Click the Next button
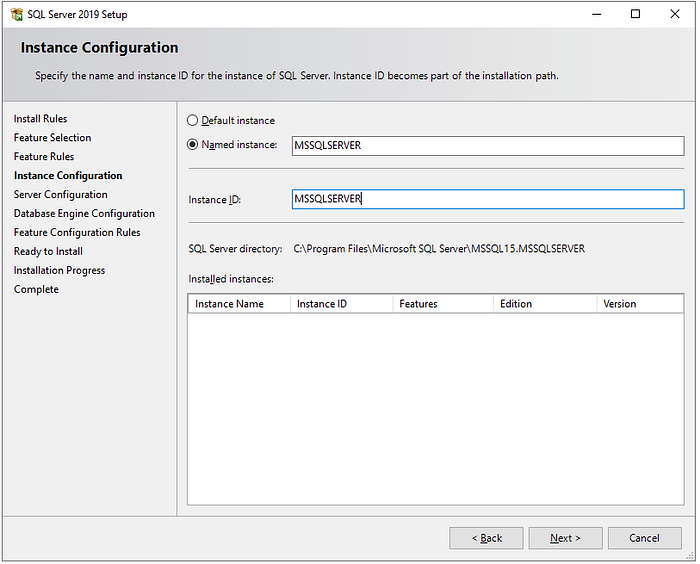The image size is (700, 564). pyautogui.click(x=565, y=538)
